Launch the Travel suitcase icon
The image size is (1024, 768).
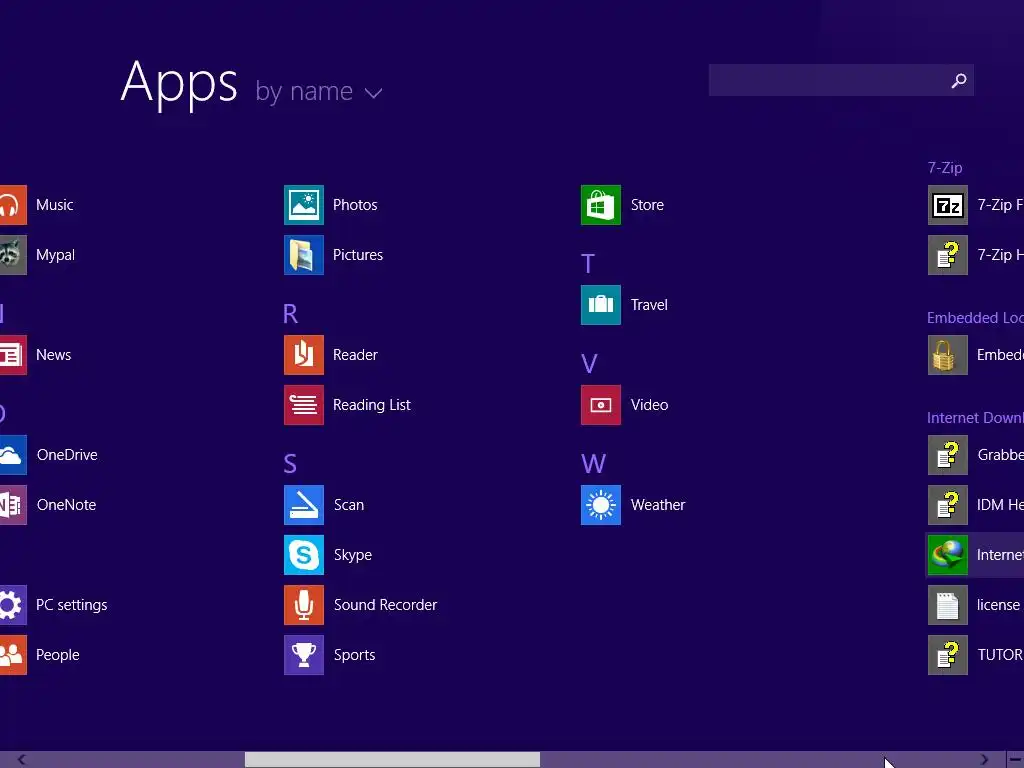(601, 305)
